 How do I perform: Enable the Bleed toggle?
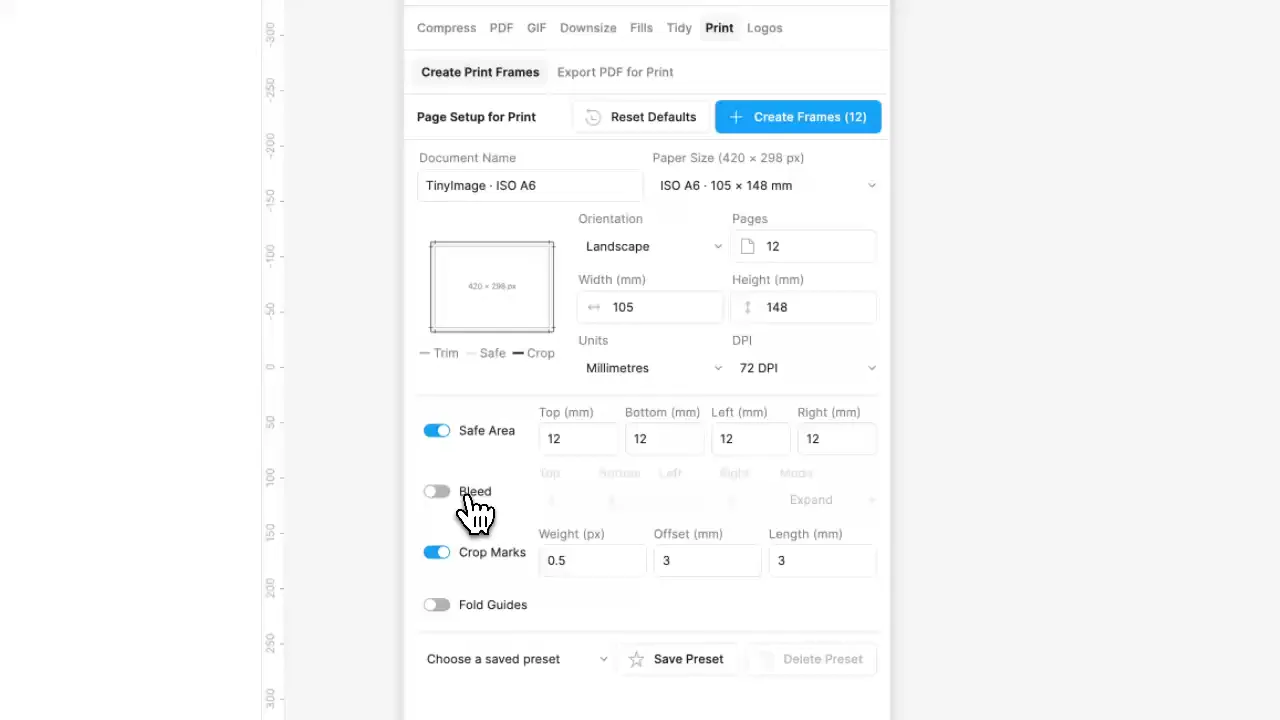click(437, 492)
